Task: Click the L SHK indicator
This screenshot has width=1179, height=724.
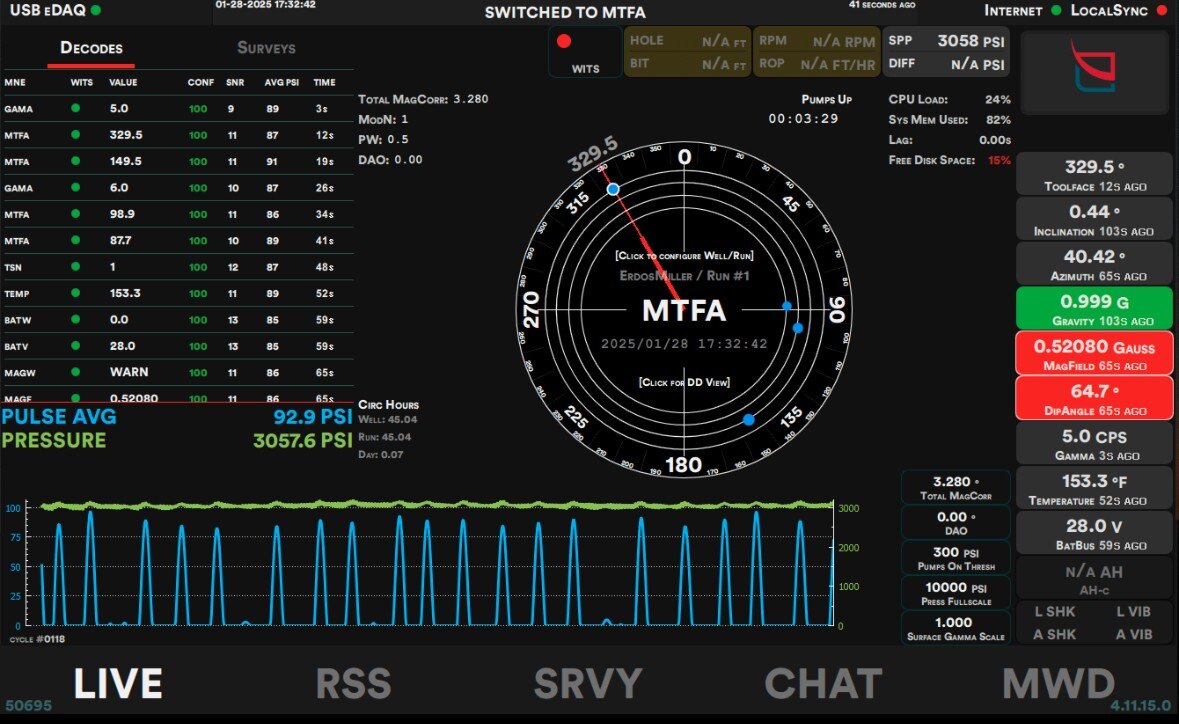Action: click(x=1054, y=612)
